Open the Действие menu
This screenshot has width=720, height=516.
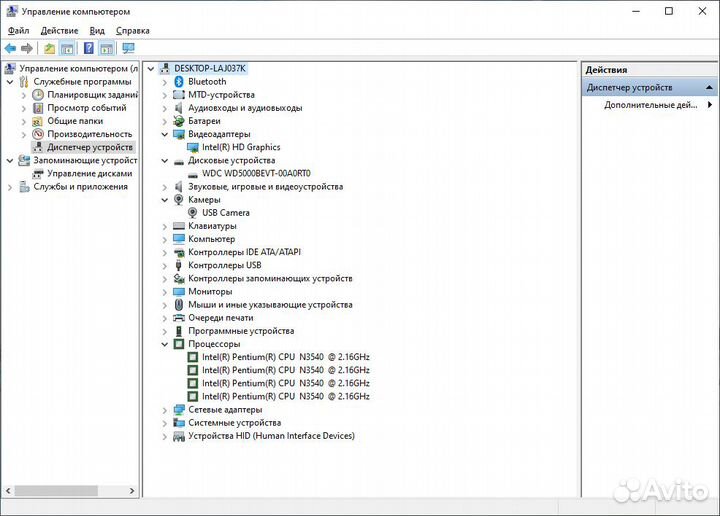(59, 31)
